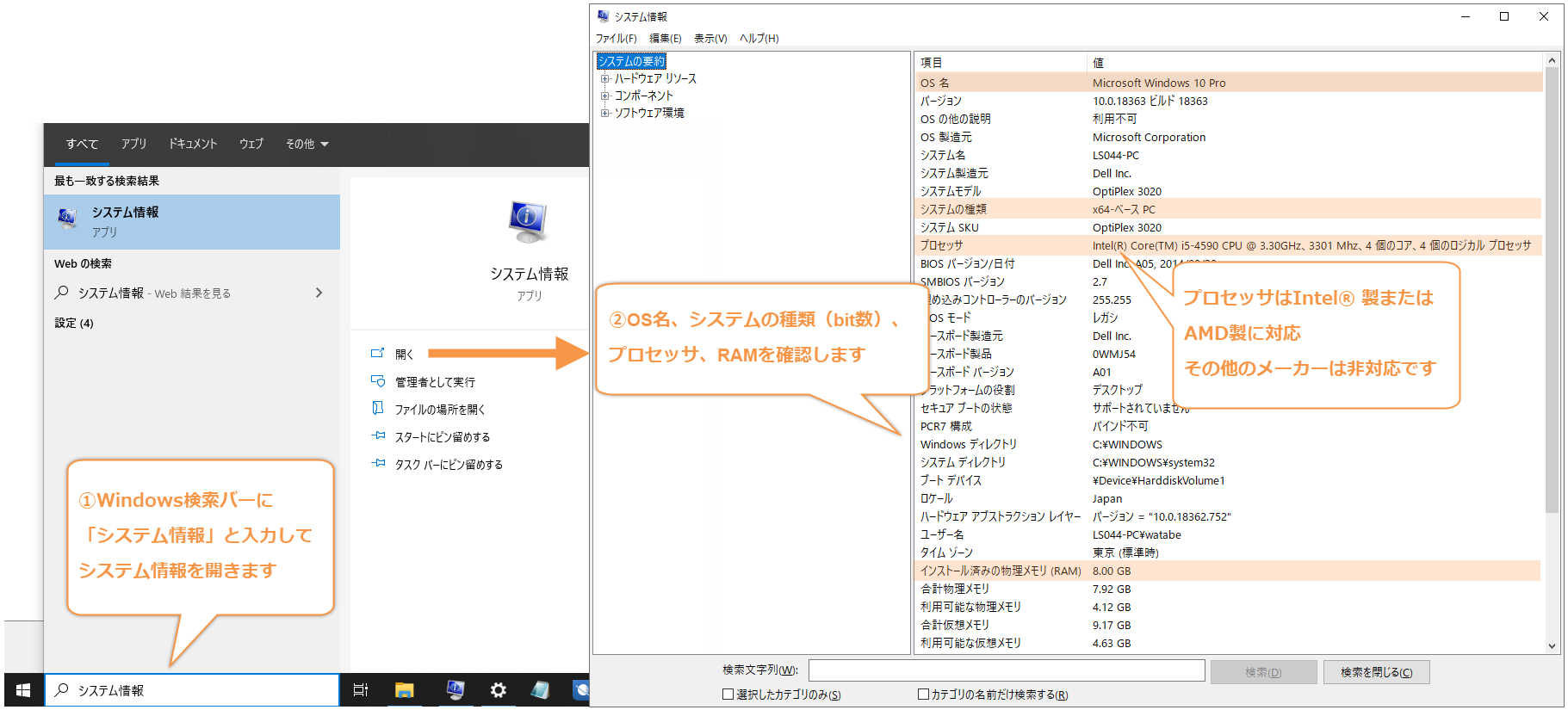
Task: Click the details list scroll-up arrow
Action: (x=1552, y=60)
